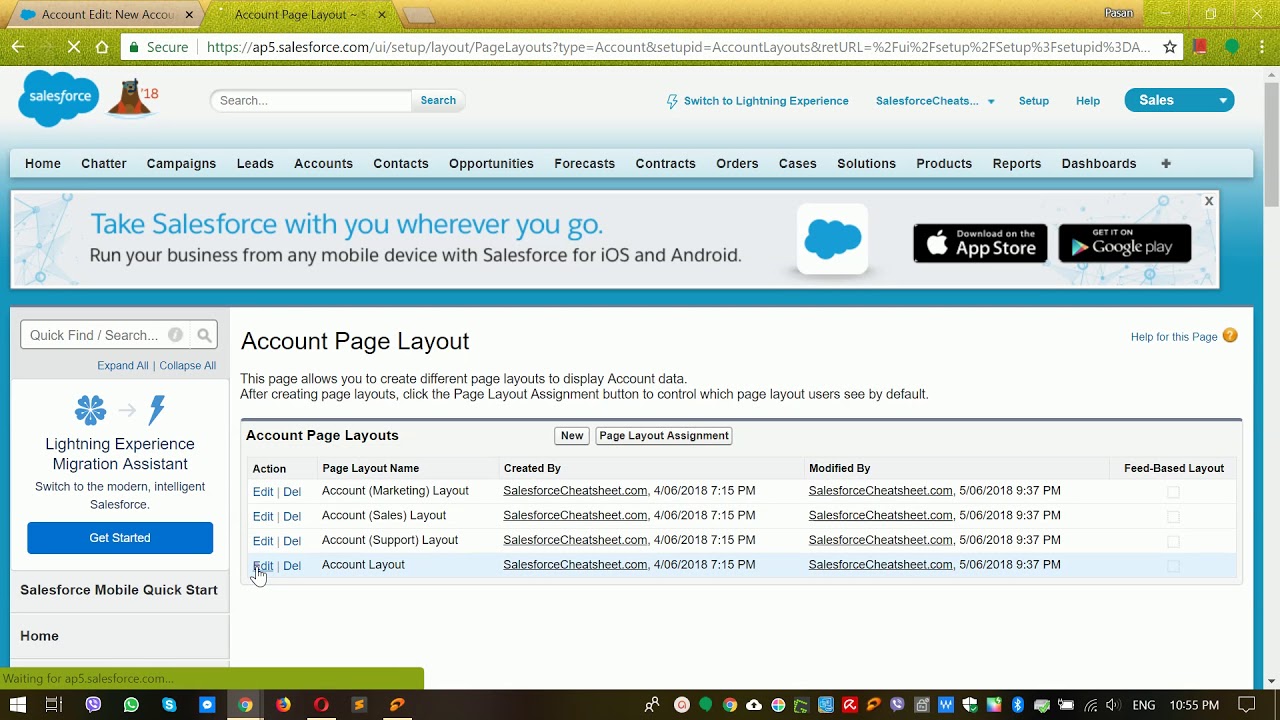Open the Campaigns tab
The width and height of the screenshot is (1280, 720).
click(181, 164)
